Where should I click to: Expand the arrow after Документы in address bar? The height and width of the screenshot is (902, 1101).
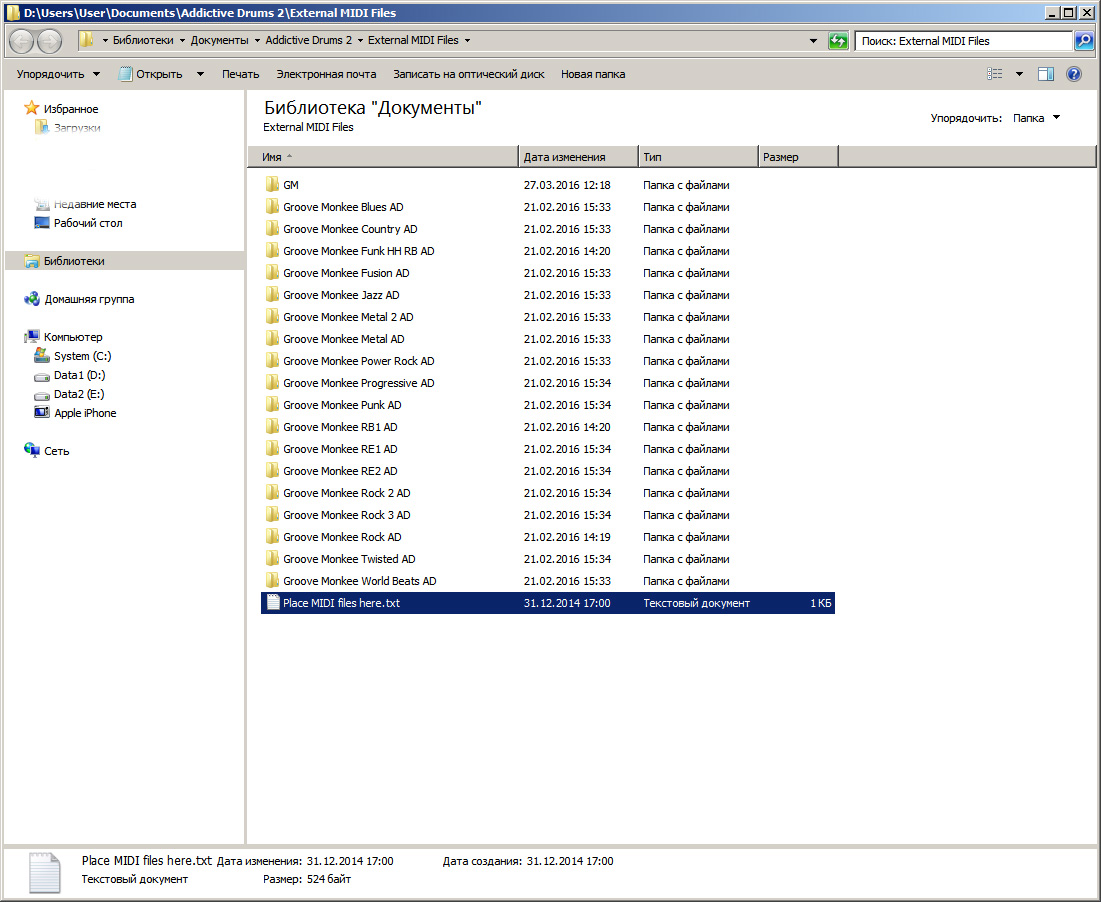pyautogui.click(x=257, y=41)
